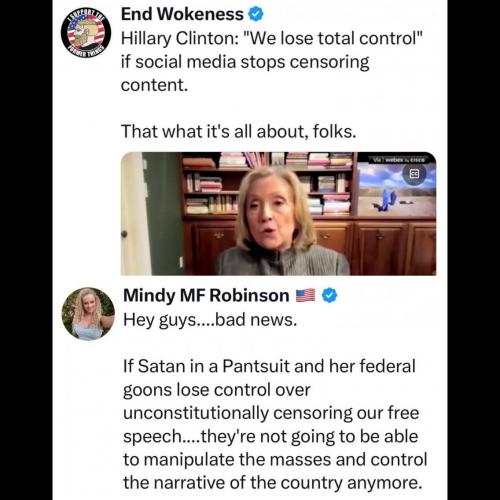Click the "We lose total control" quote line
This screenshot has width=500, height=500.
tap(272, 38)
